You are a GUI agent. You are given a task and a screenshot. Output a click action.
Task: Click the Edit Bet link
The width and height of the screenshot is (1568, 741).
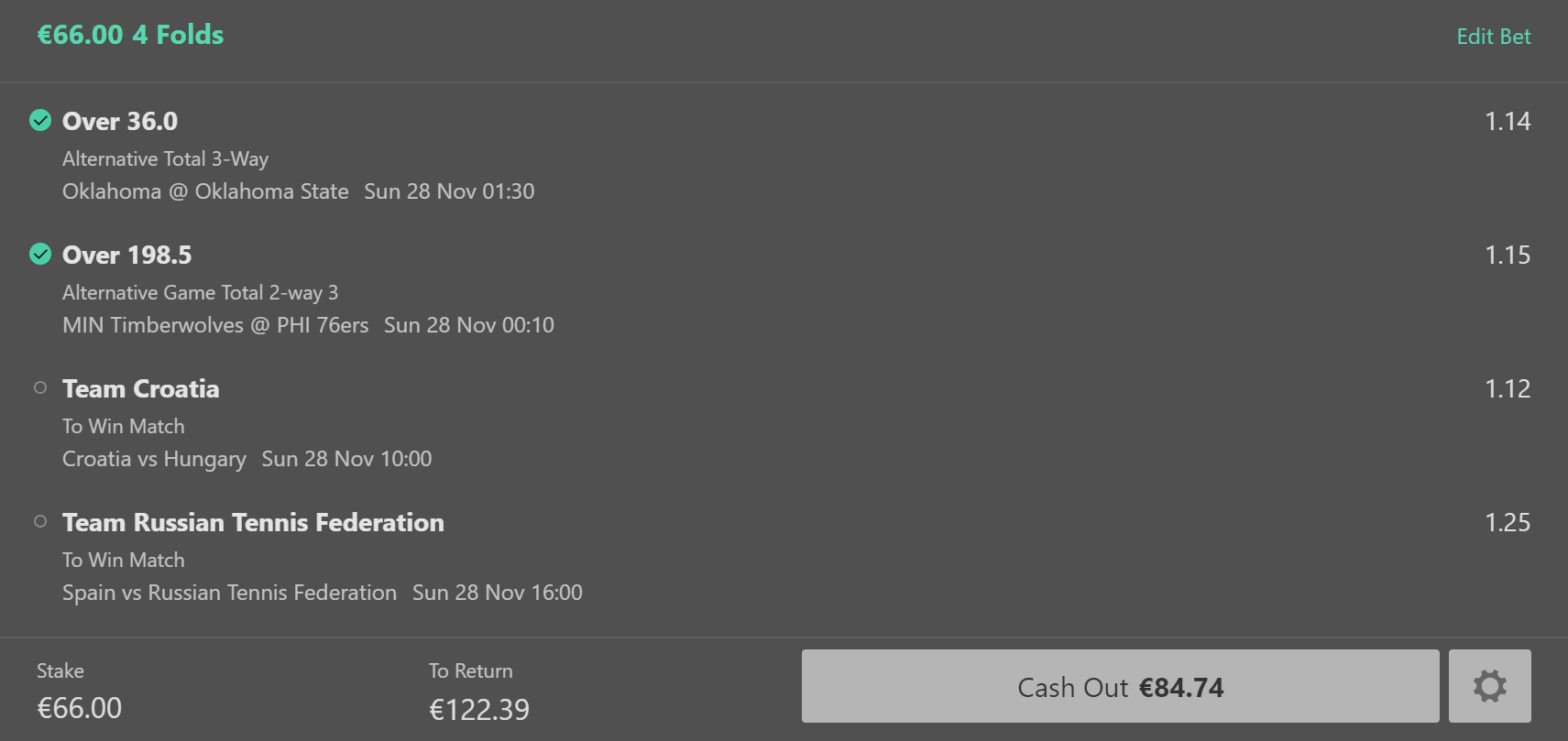[1493, 37]
